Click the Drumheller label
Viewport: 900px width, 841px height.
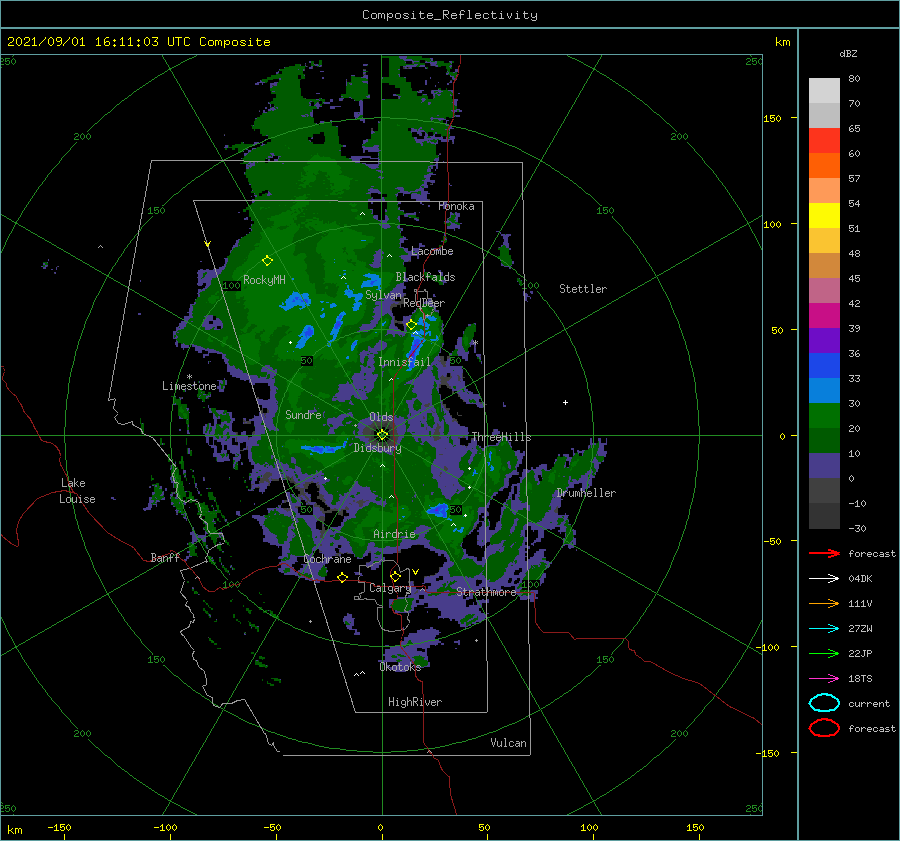pyautogui.click(x=586, y=493)
